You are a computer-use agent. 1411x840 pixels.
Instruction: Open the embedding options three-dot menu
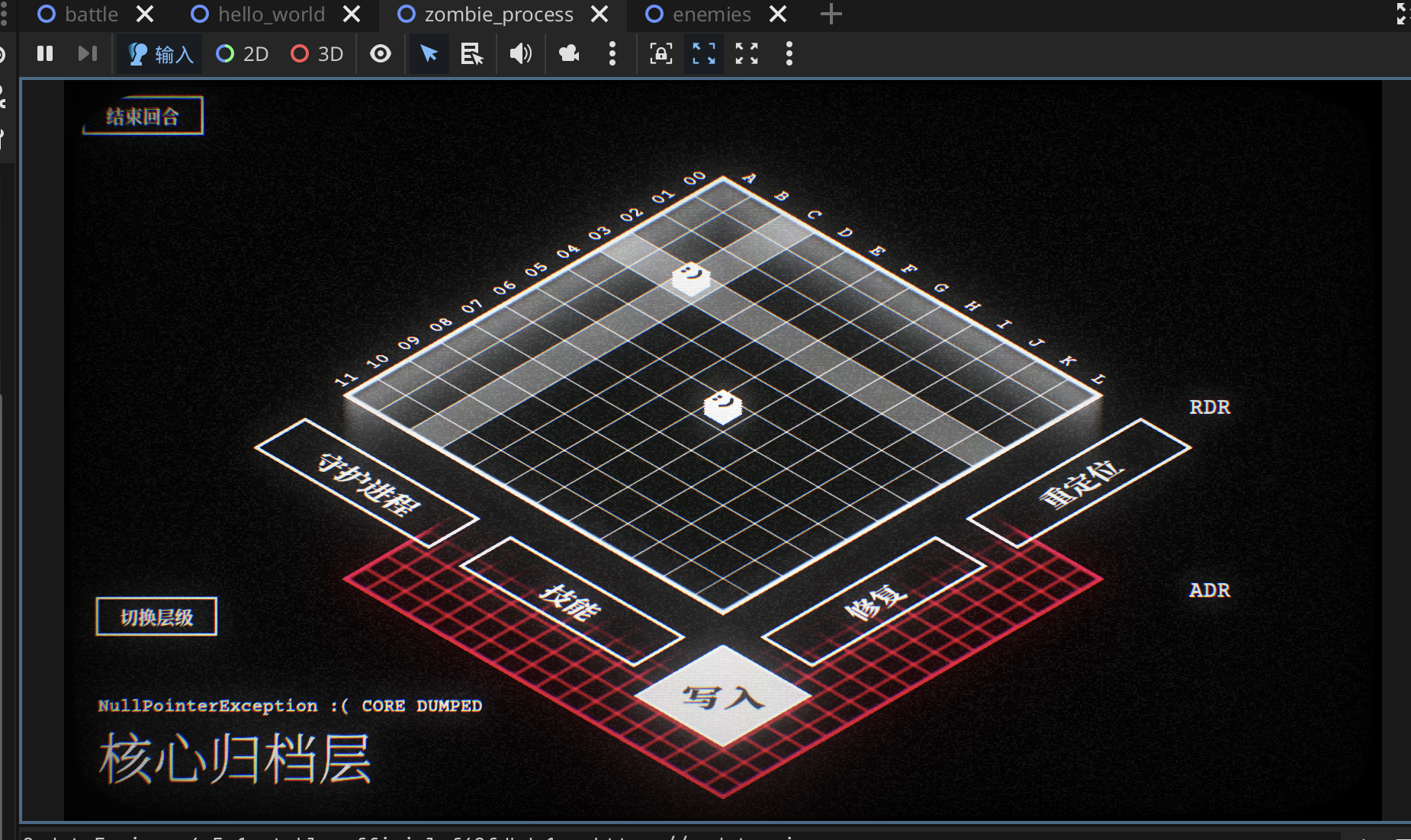tap(789, 53)
